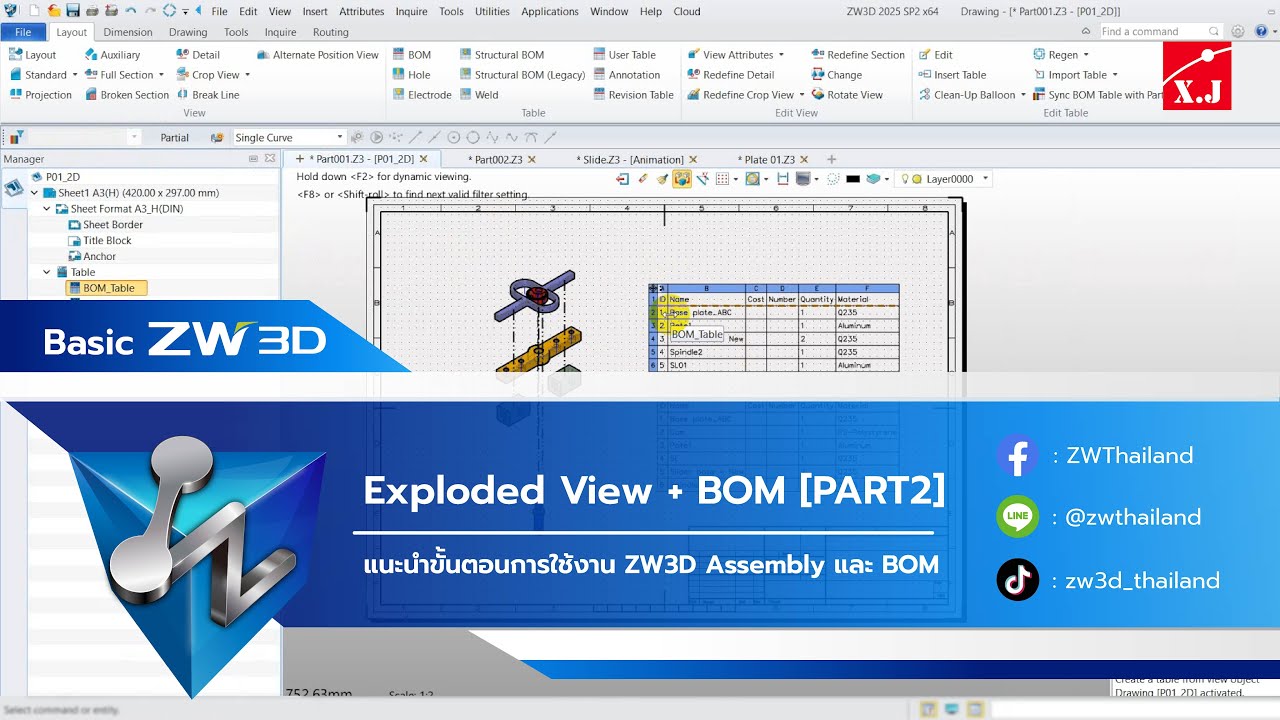The width and height of the screenshot is (1280, 720).
Task: Open the Full Section dropdown arrow
Action: pyautogui.click(x=162, y=75)
